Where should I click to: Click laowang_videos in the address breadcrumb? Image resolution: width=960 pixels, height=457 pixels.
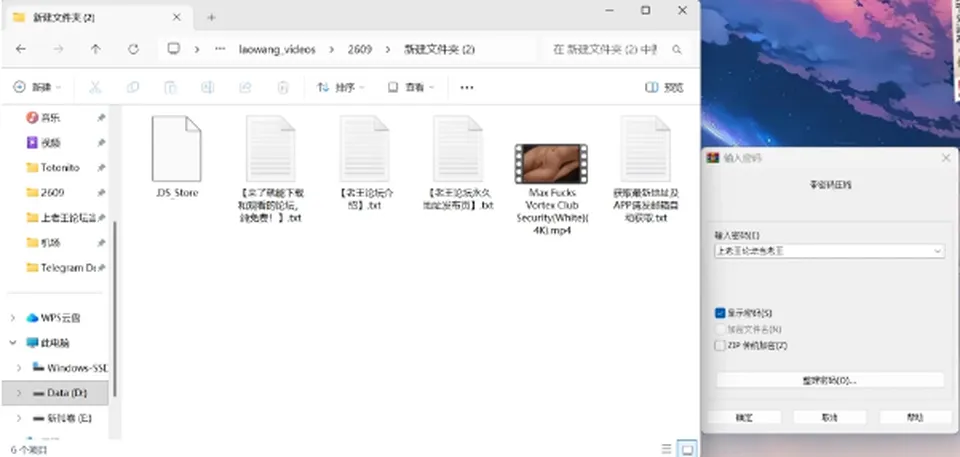tap(277, 50)
